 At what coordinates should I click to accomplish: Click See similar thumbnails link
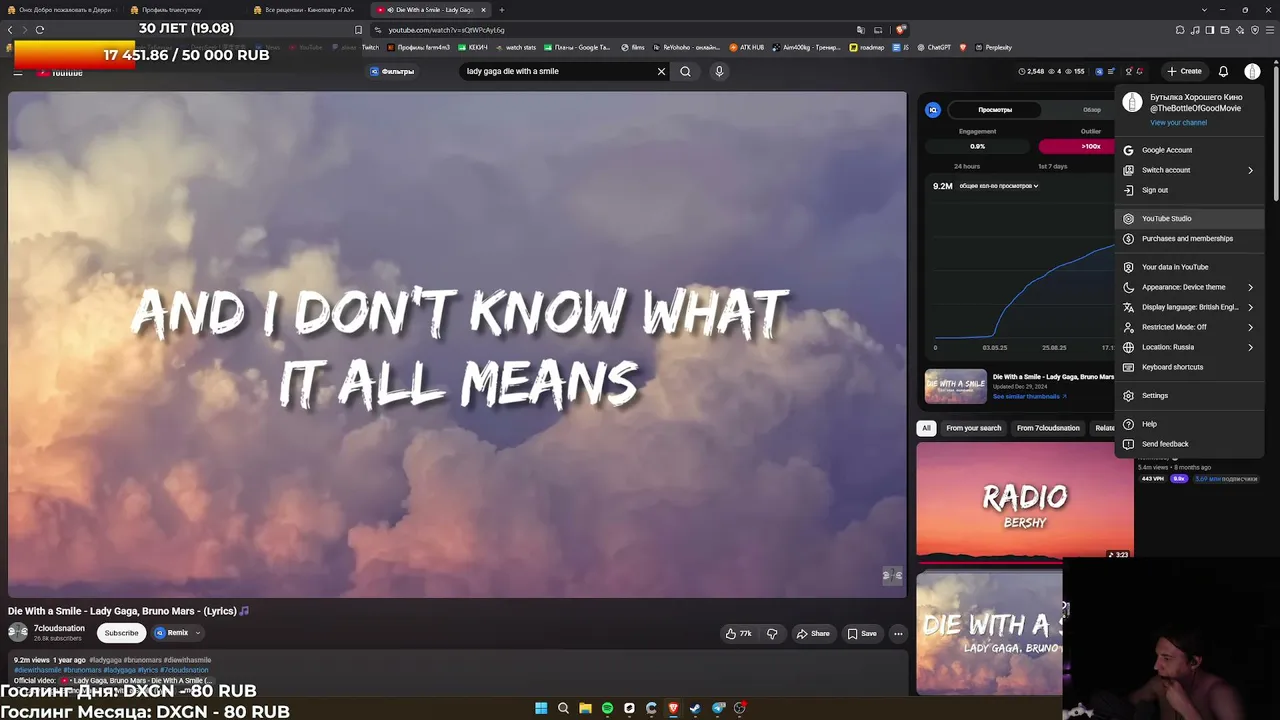[1030, 396]
